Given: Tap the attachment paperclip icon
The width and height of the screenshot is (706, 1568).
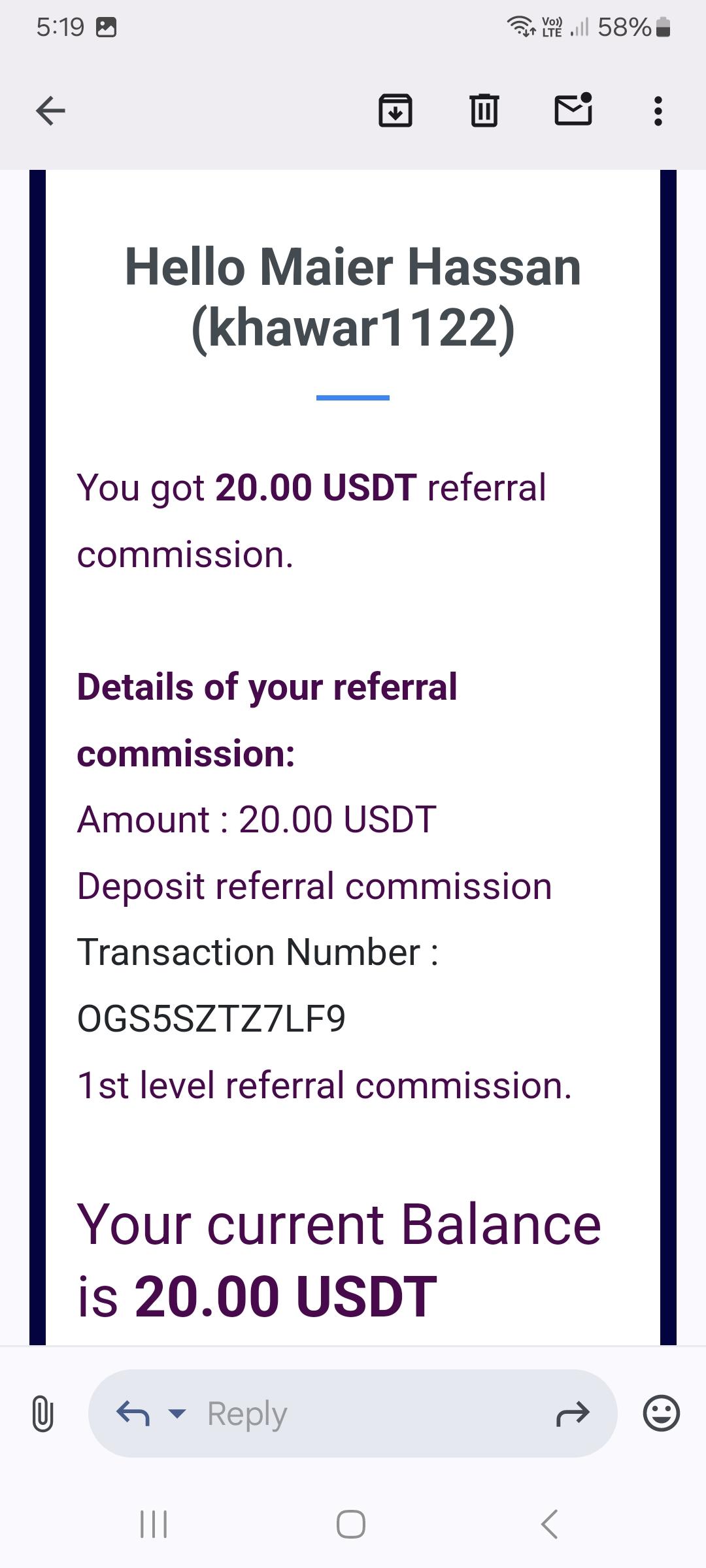Looking at the screenshot, I should 42,1414.
